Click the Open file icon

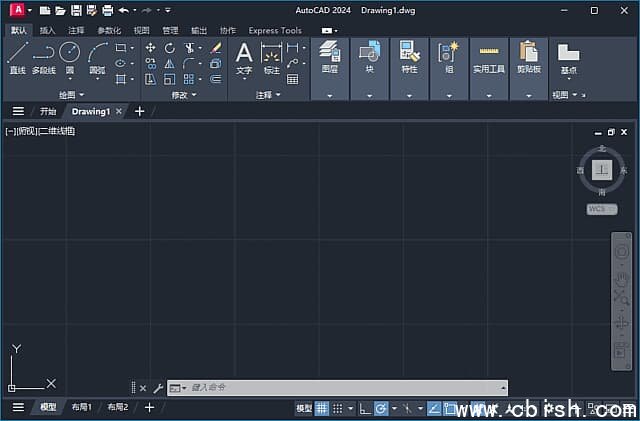[60, 10]
